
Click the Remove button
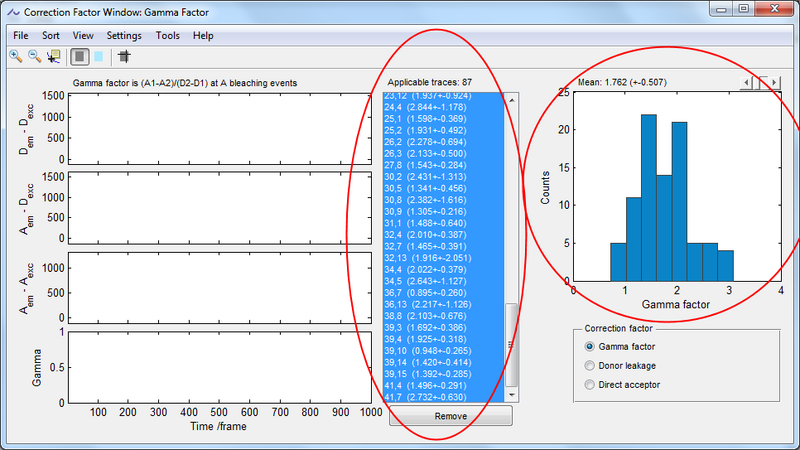[450, 415]
